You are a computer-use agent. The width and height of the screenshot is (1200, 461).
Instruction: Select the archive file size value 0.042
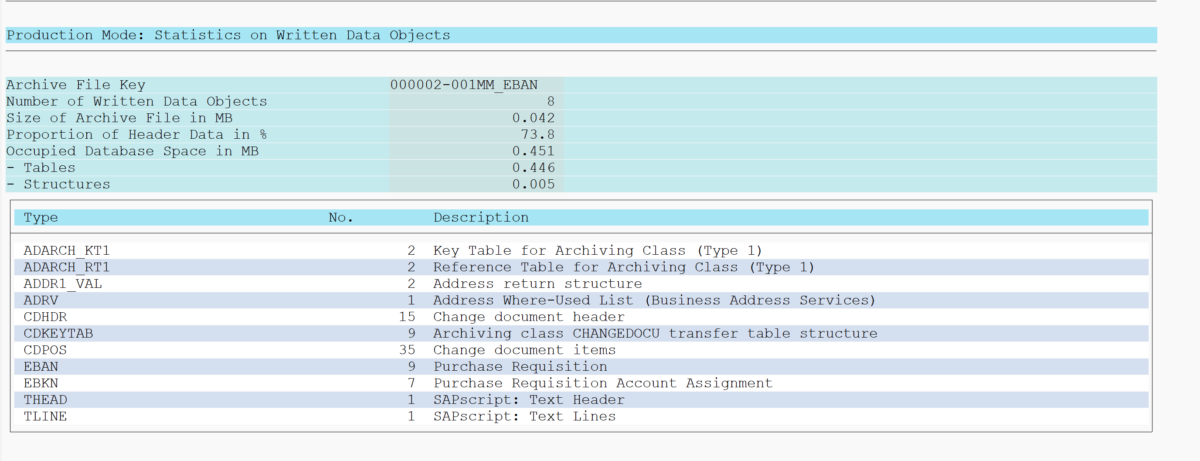533,118
